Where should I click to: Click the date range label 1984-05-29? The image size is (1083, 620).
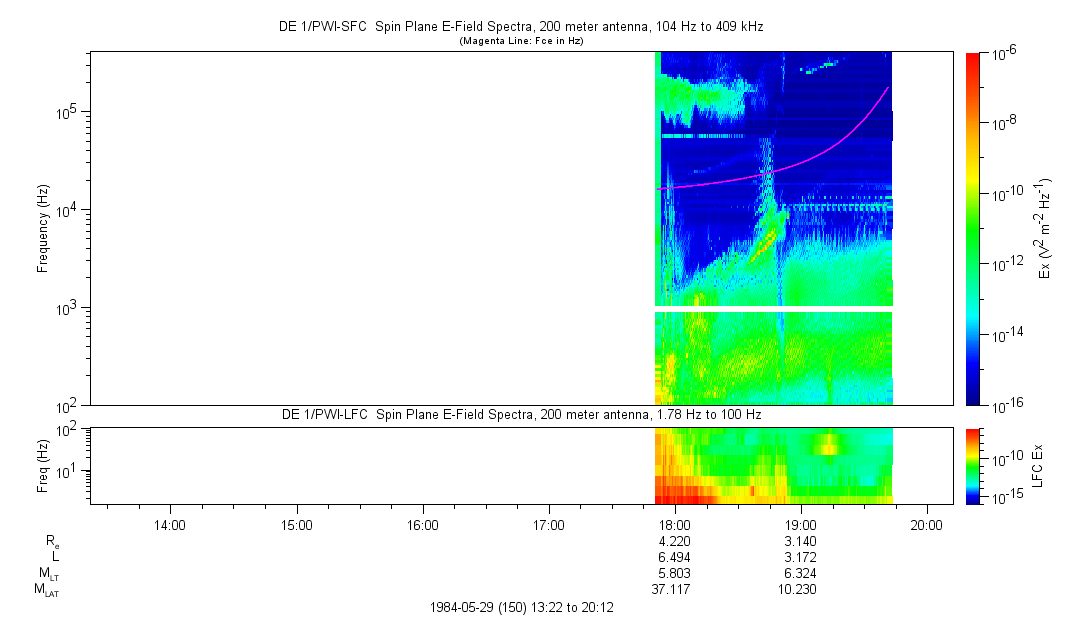pos(520,607)
